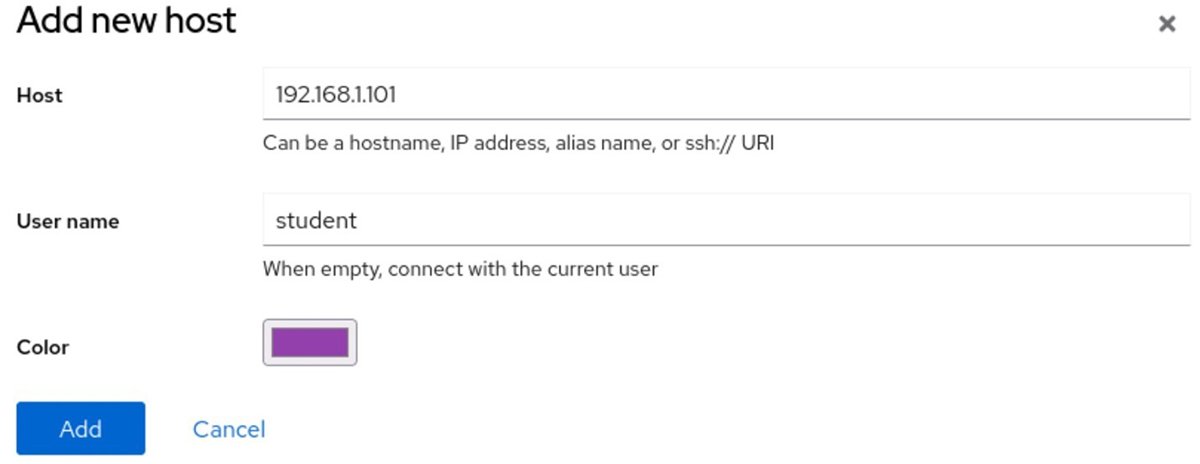Click the 'Add new host' dialog title
Screen dimensions: 1200x464
[126, 21]
